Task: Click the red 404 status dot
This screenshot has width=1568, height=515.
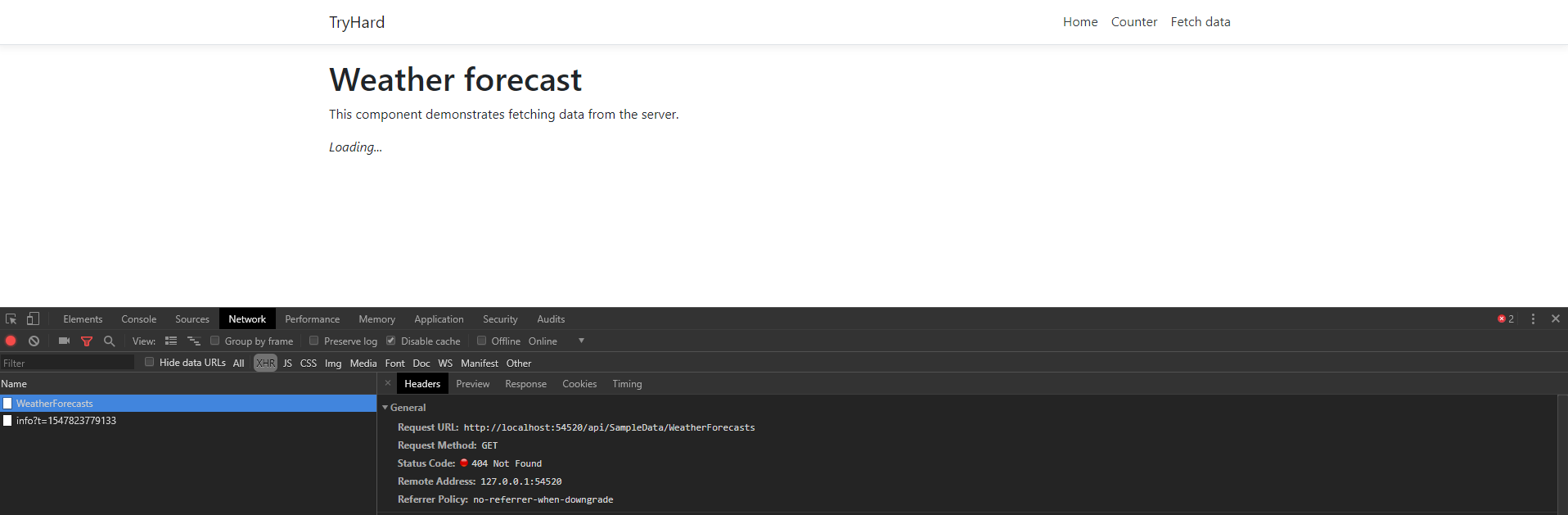Action: 464,463
